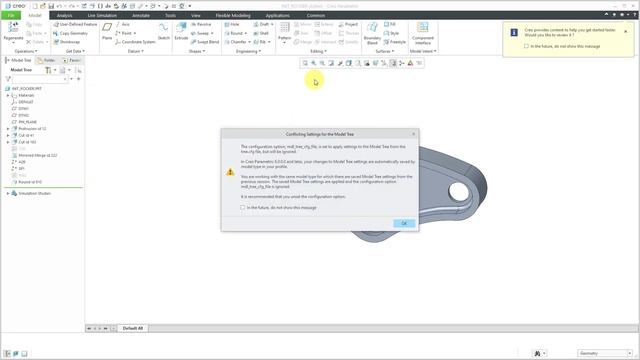Save the model from quick access toolbar
The height and width of the screenshot is (360, 640).
click(51, 6)
